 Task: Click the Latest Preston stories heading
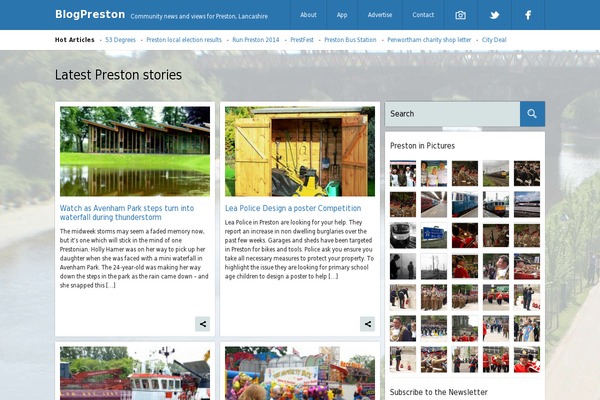coord(118,75)
